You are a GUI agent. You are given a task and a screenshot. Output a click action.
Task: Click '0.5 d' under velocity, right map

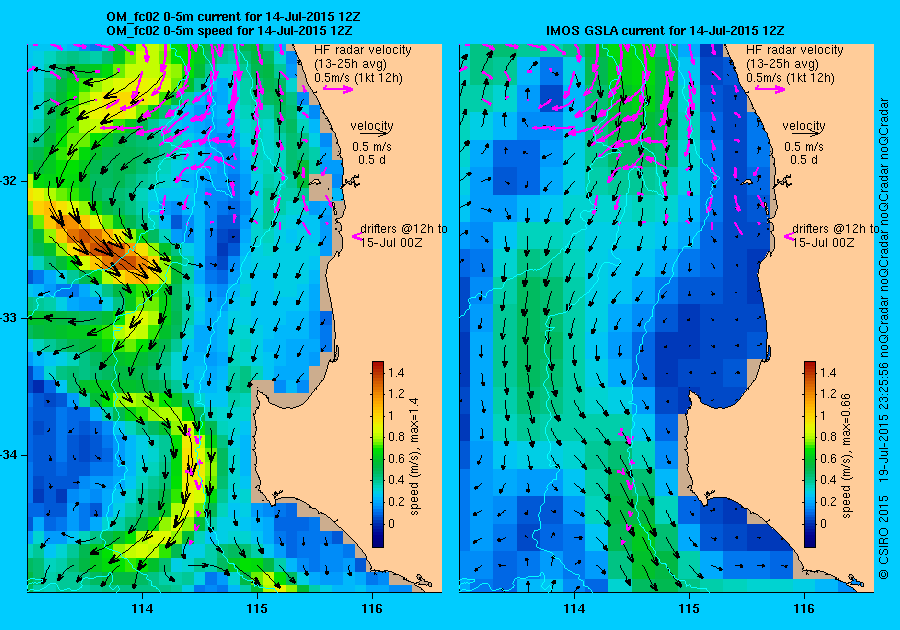(804, 160)
